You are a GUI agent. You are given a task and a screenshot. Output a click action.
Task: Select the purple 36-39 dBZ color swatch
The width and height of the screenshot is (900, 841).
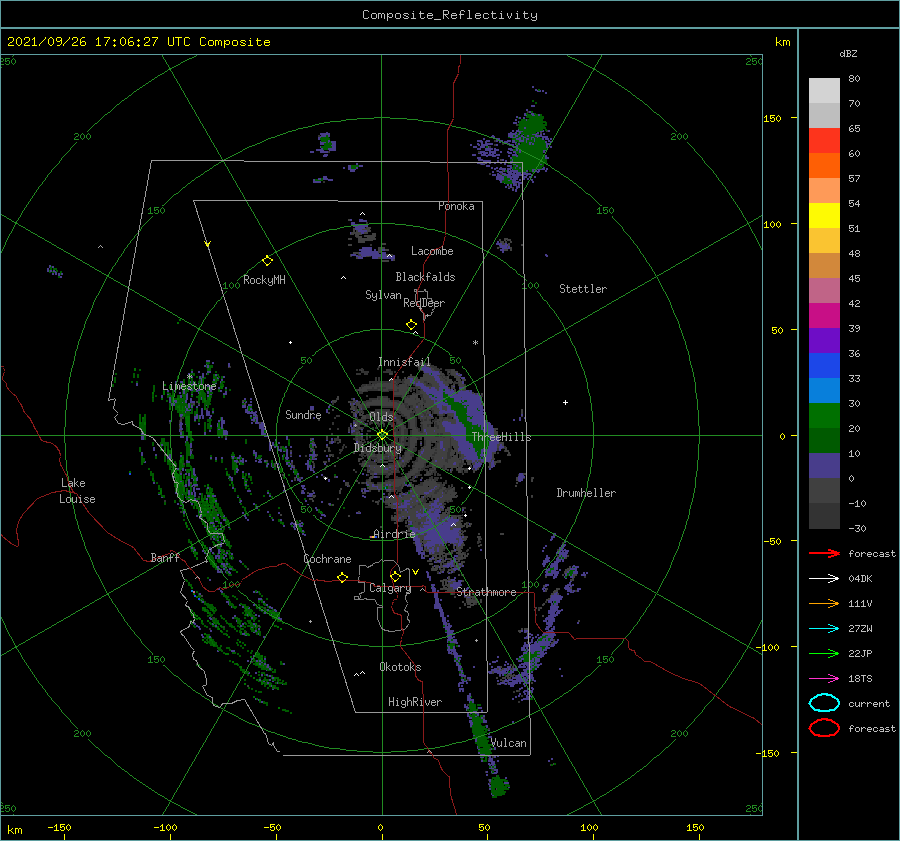[x=824, y=340]
